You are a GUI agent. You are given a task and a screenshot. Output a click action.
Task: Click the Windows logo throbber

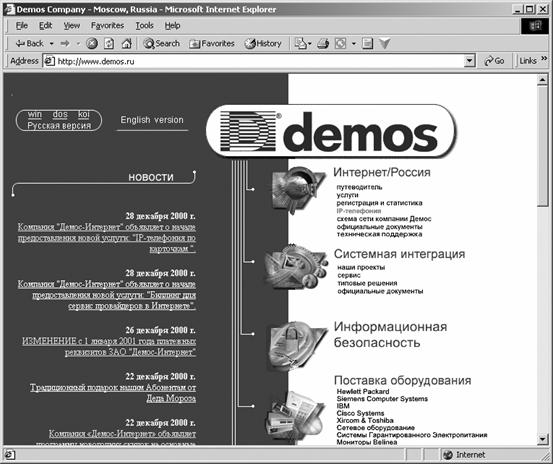[535, 26]
